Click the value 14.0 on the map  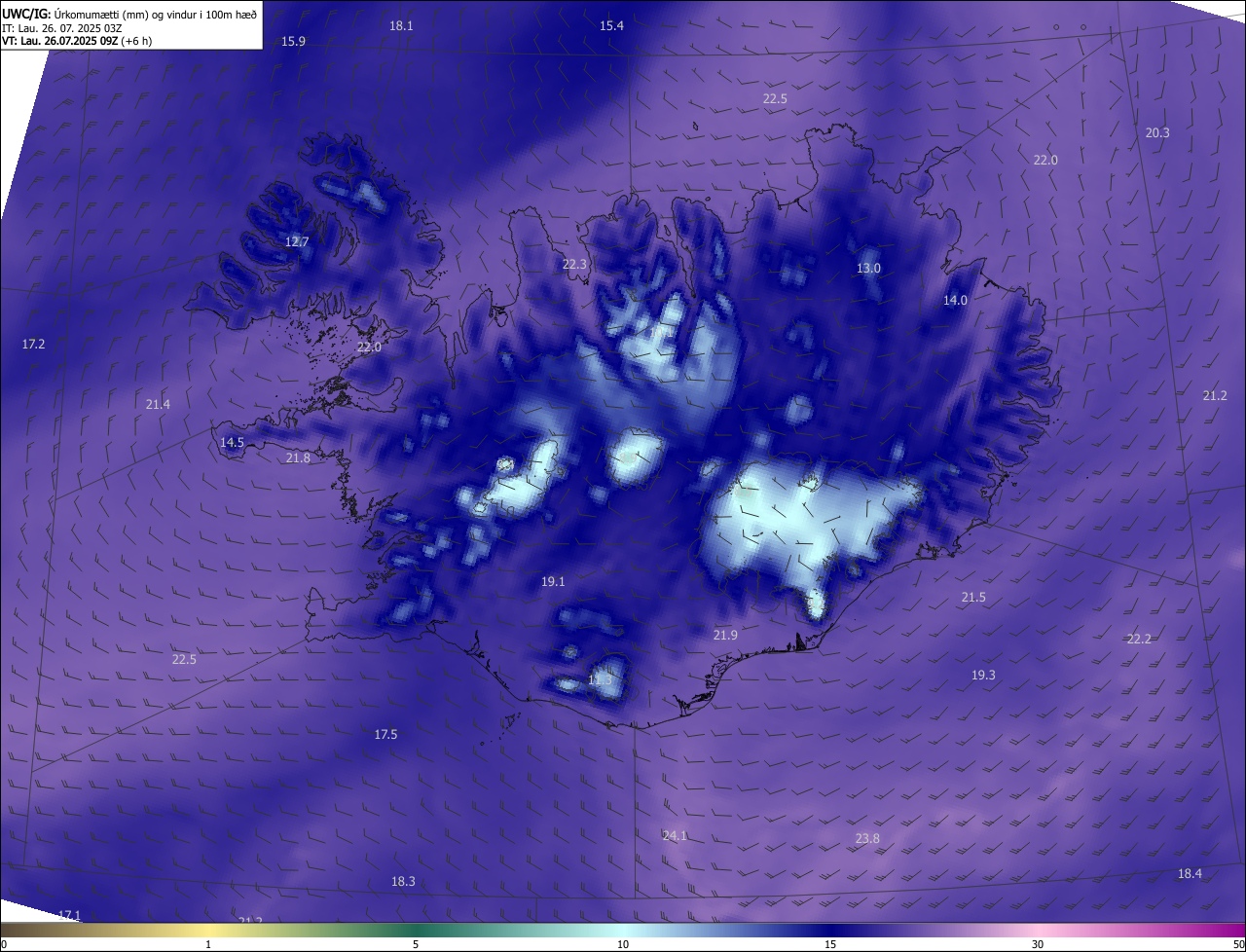955,300
